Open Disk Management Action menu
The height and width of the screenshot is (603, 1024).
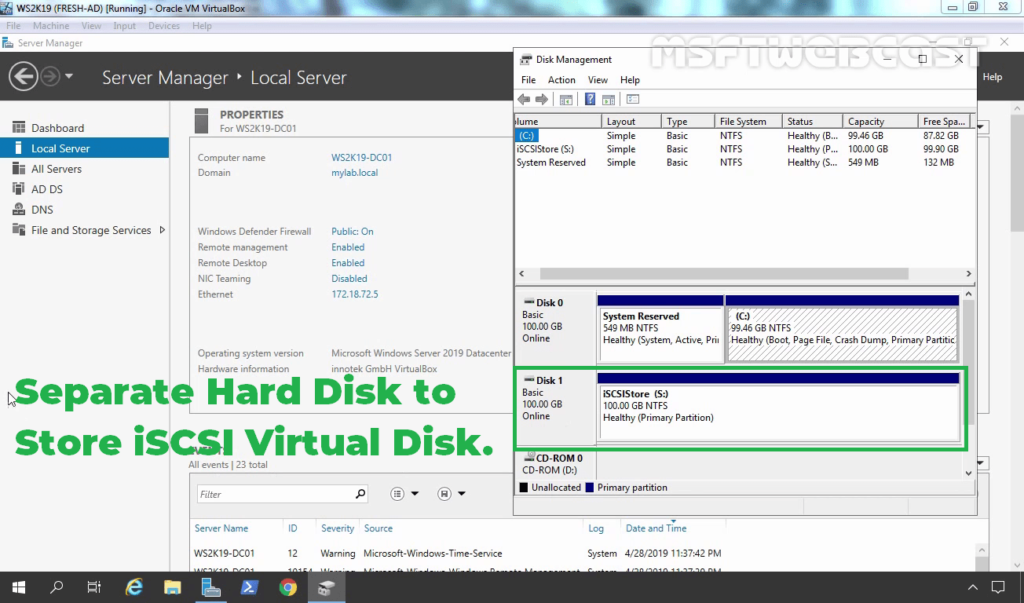pos(562,80)
